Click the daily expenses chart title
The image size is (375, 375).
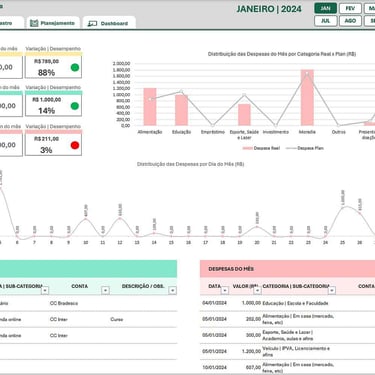(191, 164)
